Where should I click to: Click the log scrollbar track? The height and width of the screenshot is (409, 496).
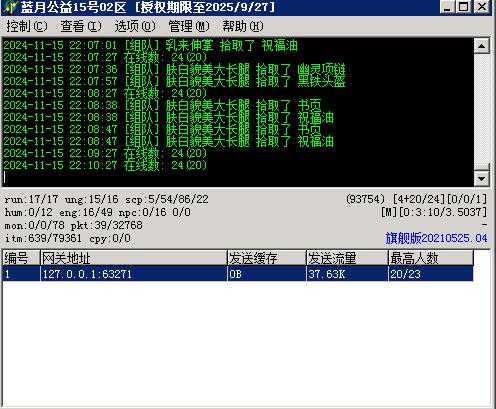click(x=481, y=108)
